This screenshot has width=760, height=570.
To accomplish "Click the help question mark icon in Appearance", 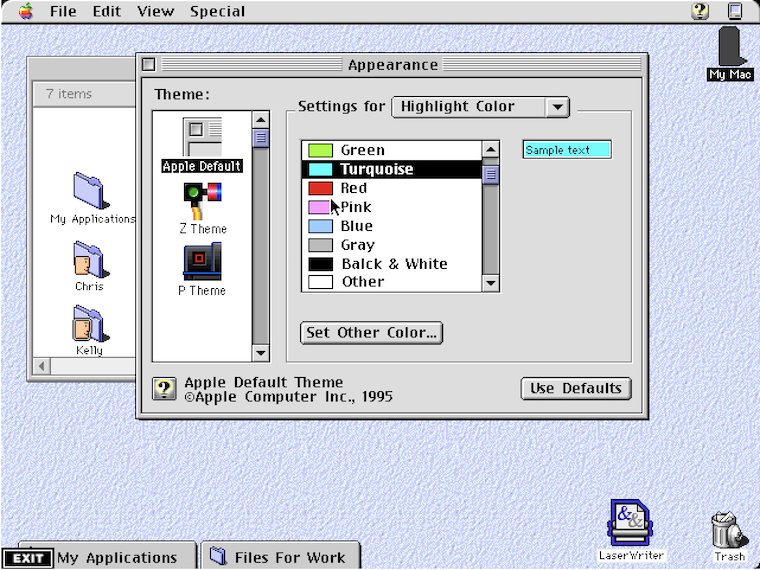I will pyautogui.click(x=164, y=389).
